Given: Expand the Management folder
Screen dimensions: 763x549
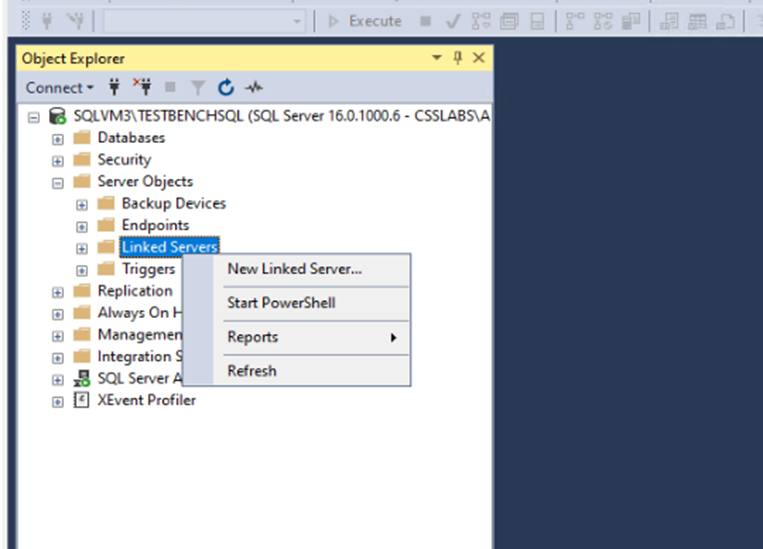Looking at the screenshot, I should [x=57, y=336].
